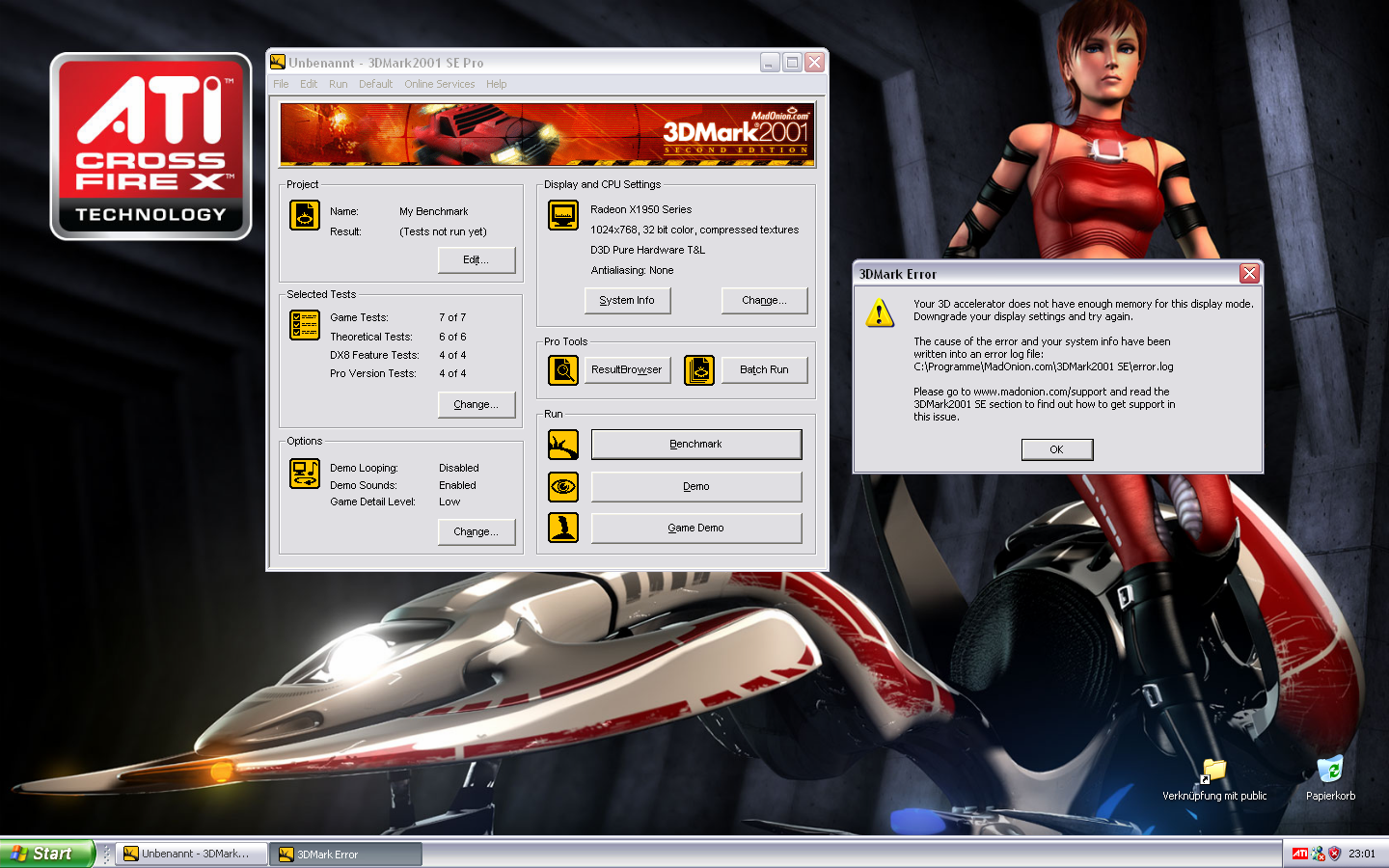
Task: Run the Demo button
Action: point(696,486)
